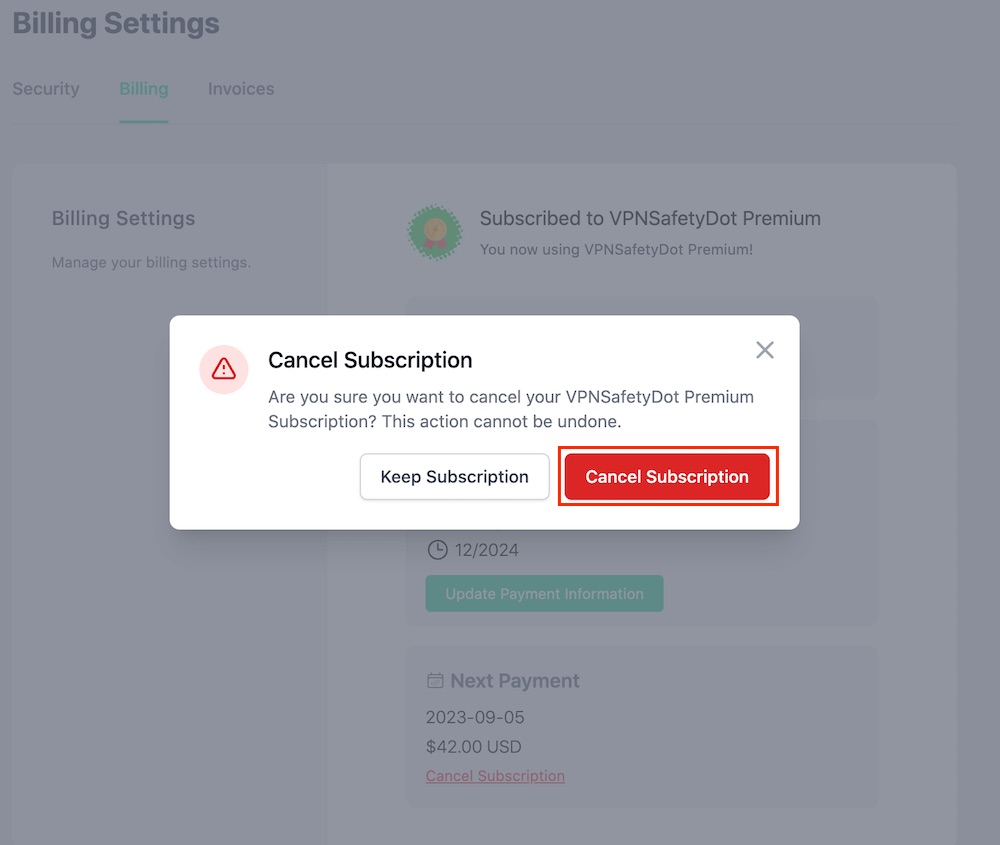
Task: Click the Next Payment heading
Action: 515,681
